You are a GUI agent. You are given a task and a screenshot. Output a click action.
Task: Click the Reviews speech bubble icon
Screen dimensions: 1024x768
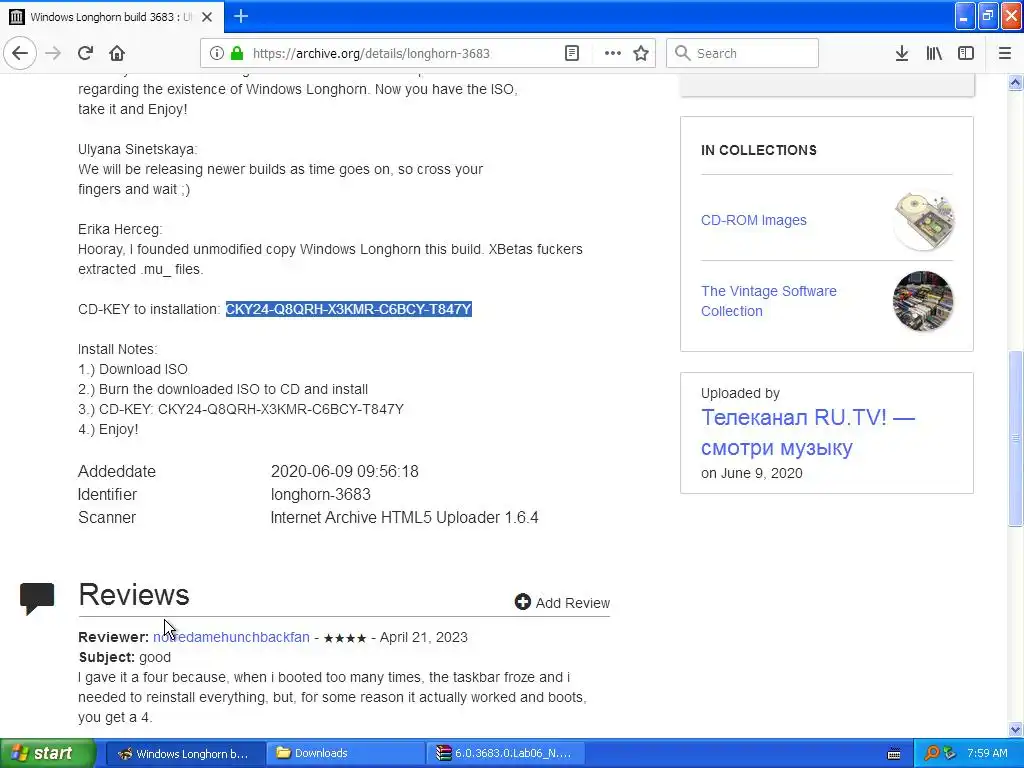[37, 598]
